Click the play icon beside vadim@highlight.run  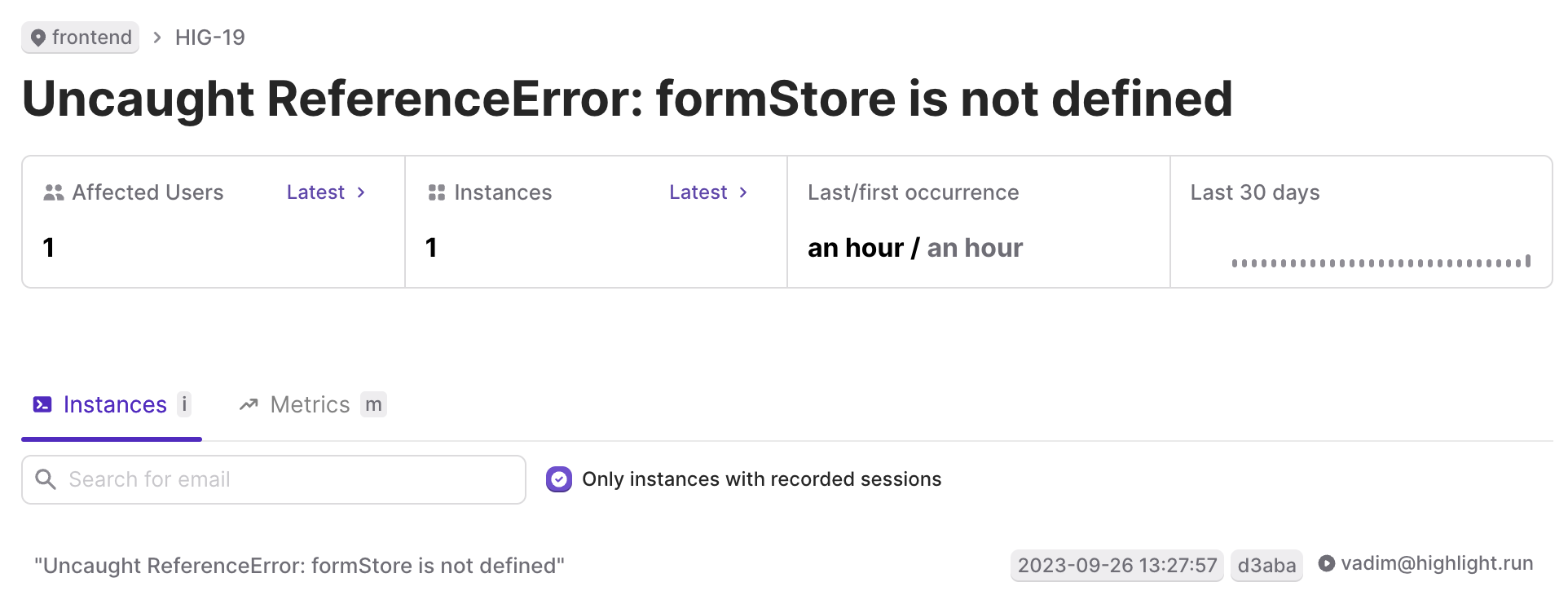1327,563
